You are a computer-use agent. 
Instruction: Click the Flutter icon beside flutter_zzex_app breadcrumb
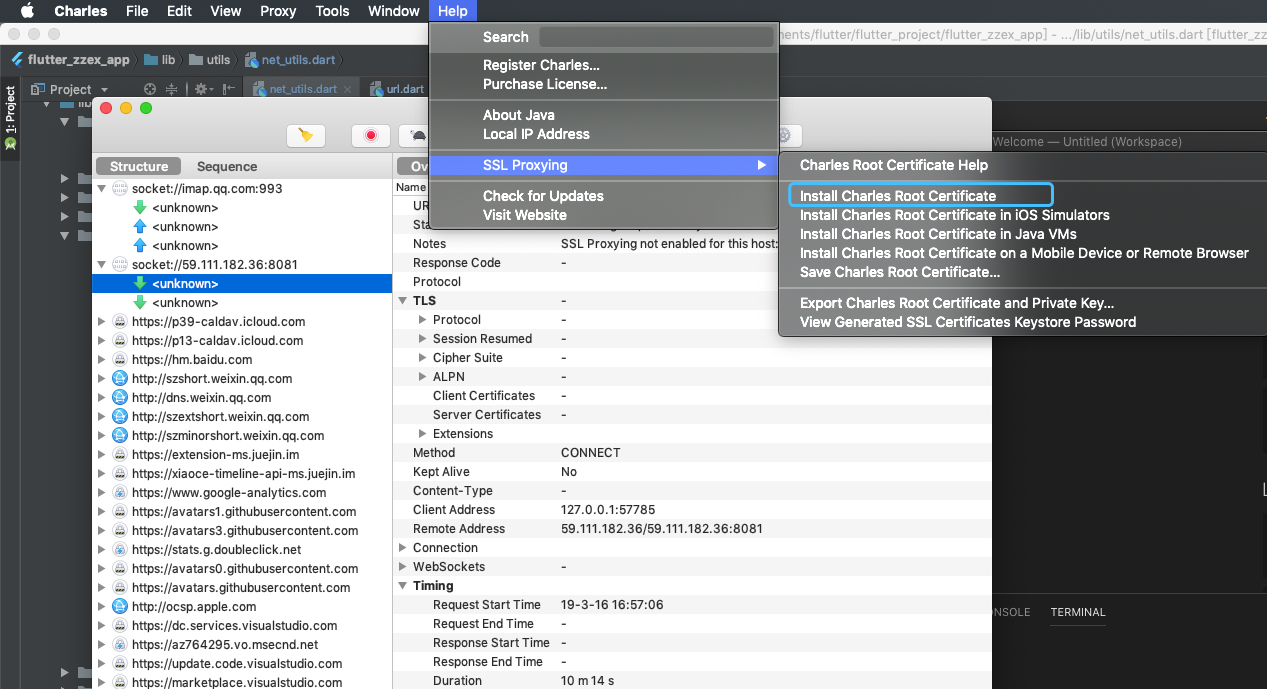pos(17,59)
